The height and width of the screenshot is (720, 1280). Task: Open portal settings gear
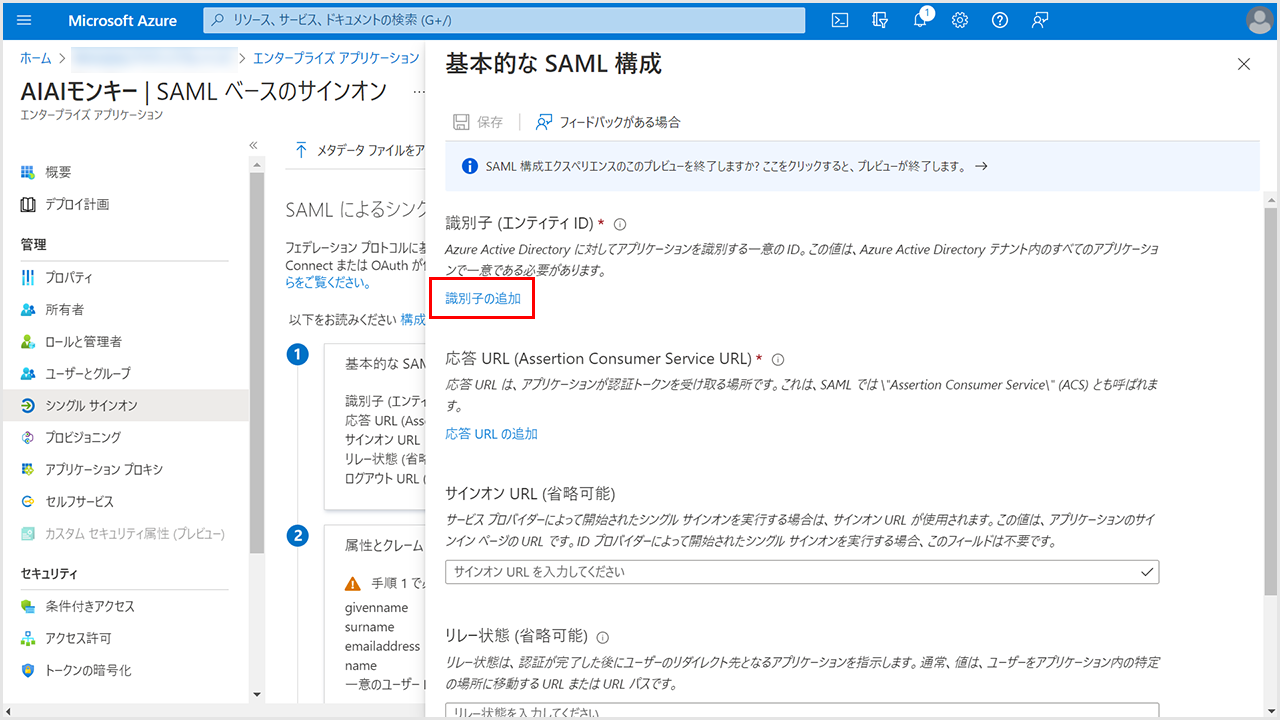pos(960,20)
